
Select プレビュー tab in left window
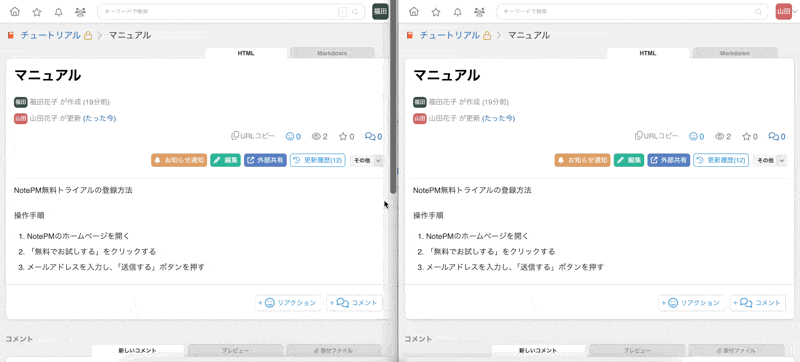235,351
